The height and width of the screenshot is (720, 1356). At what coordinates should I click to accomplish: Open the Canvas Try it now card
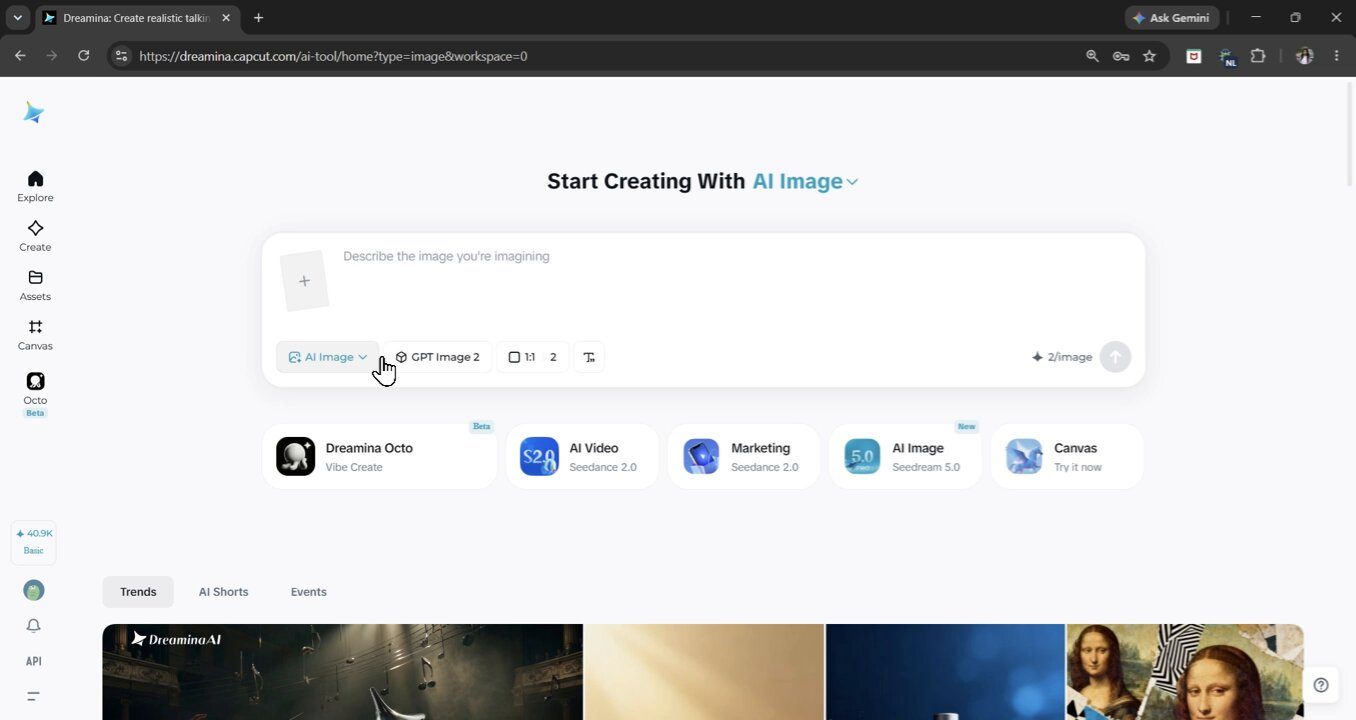tap(1067, 457)
